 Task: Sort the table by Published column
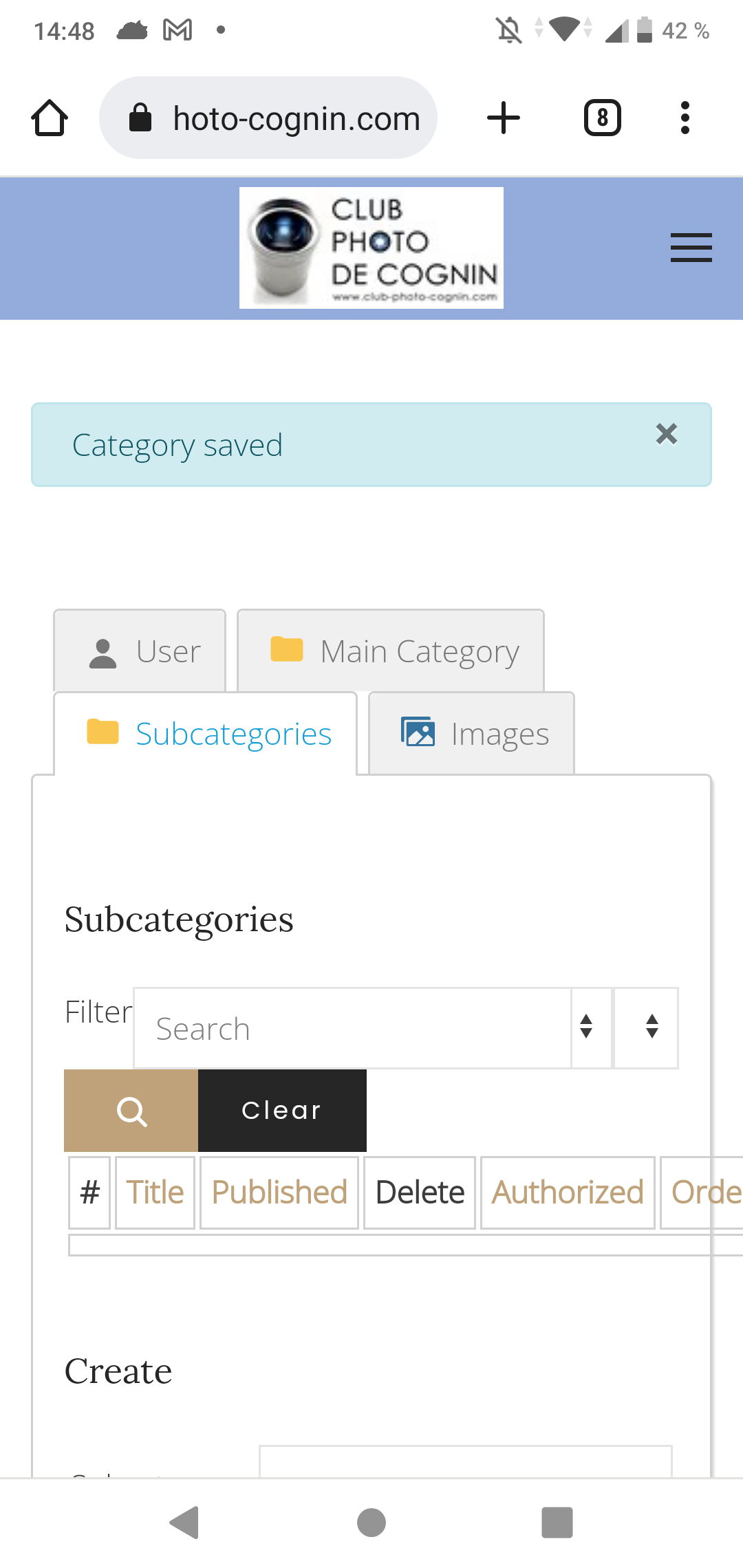click(279, 1192)
